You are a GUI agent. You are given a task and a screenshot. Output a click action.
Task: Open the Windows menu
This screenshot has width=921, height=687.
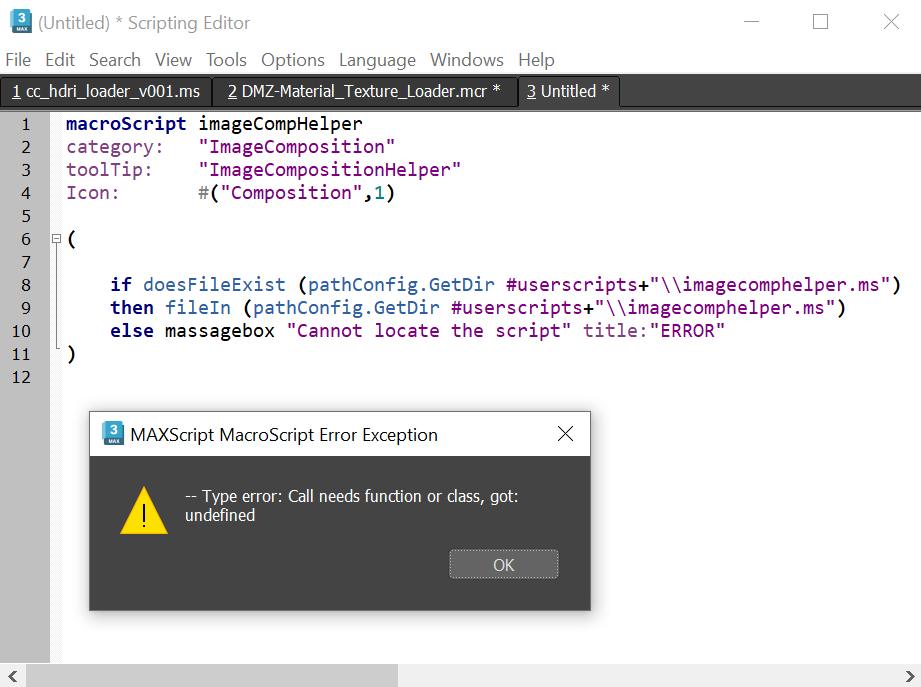[x=466, y=60]
